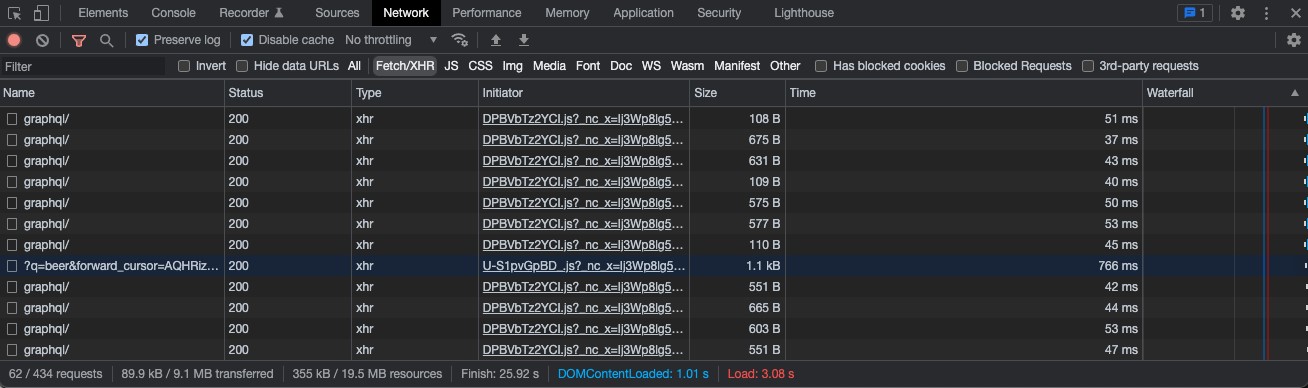Open the Memory tab
1308x388 pixels.
[567, 13]
